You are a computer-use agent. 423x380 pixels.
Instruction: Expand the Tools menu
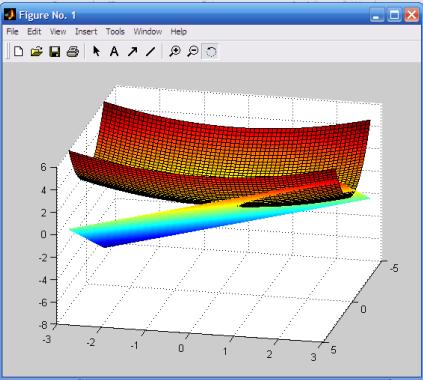point(115,32)
